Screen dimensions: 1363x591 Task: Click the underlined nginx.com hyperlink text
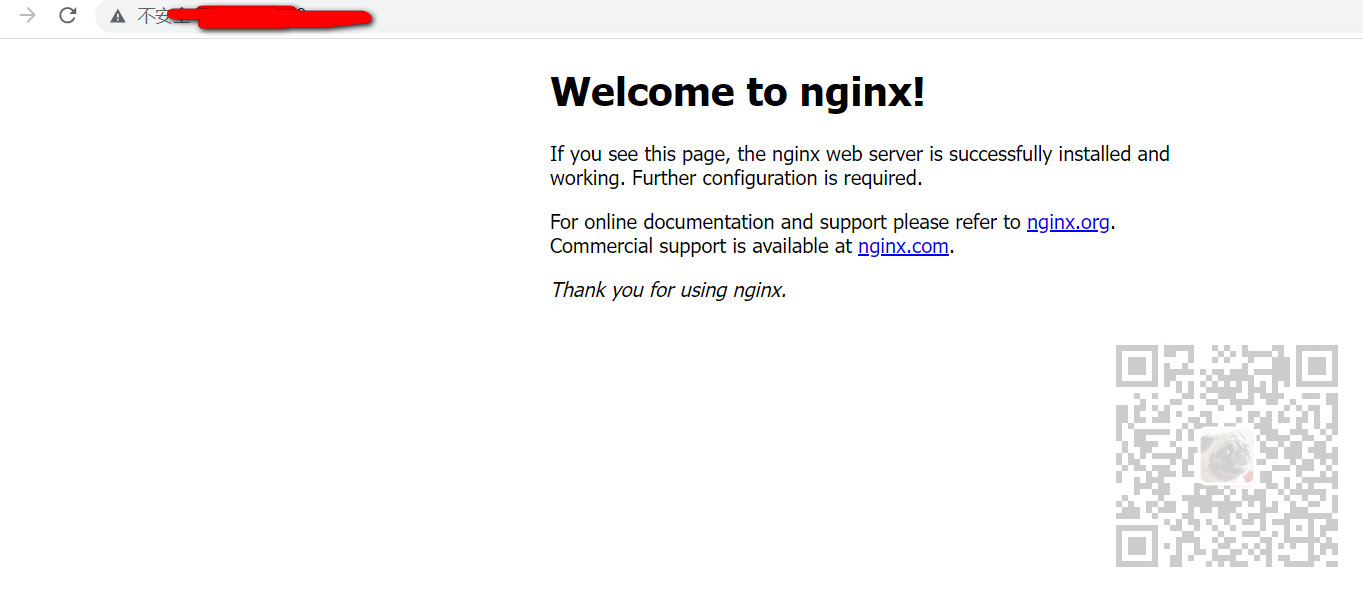point(902,246)
